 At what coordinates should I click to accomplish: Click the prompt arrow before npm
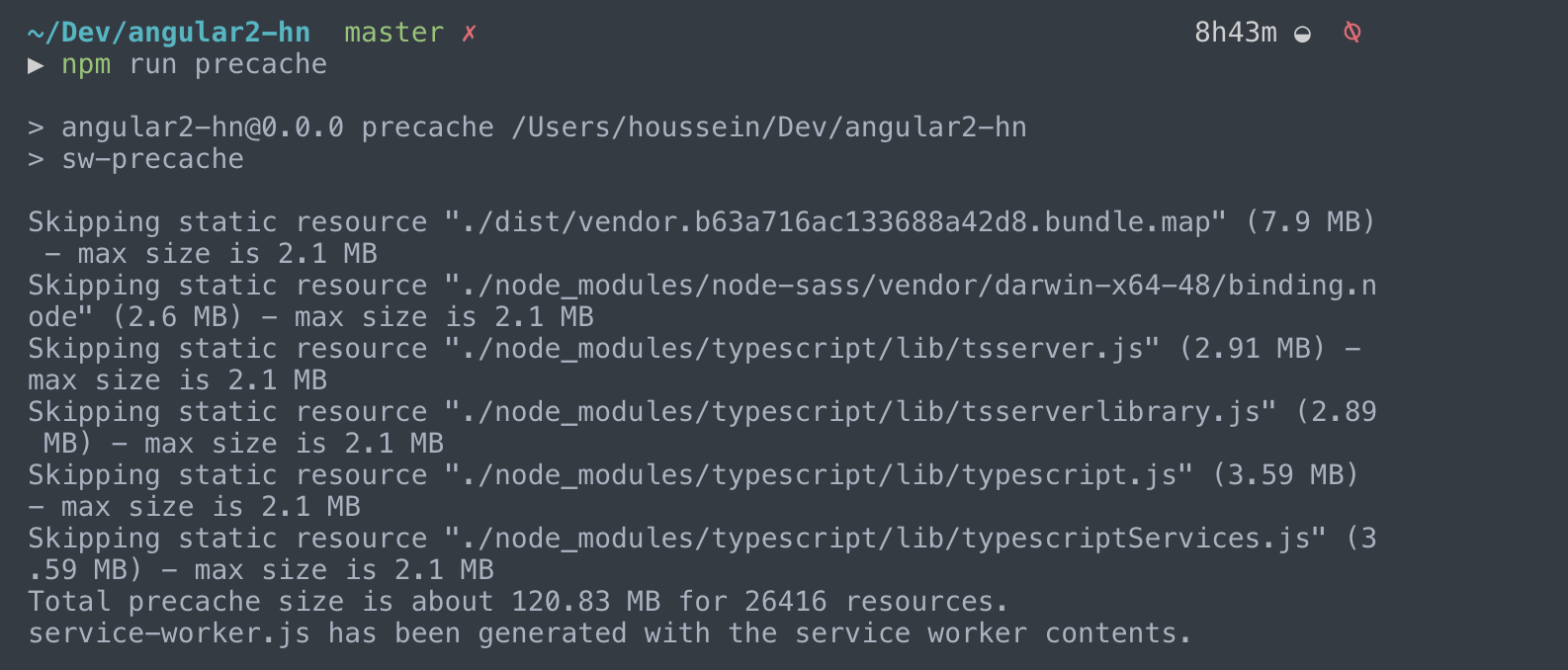coord(36,65)
